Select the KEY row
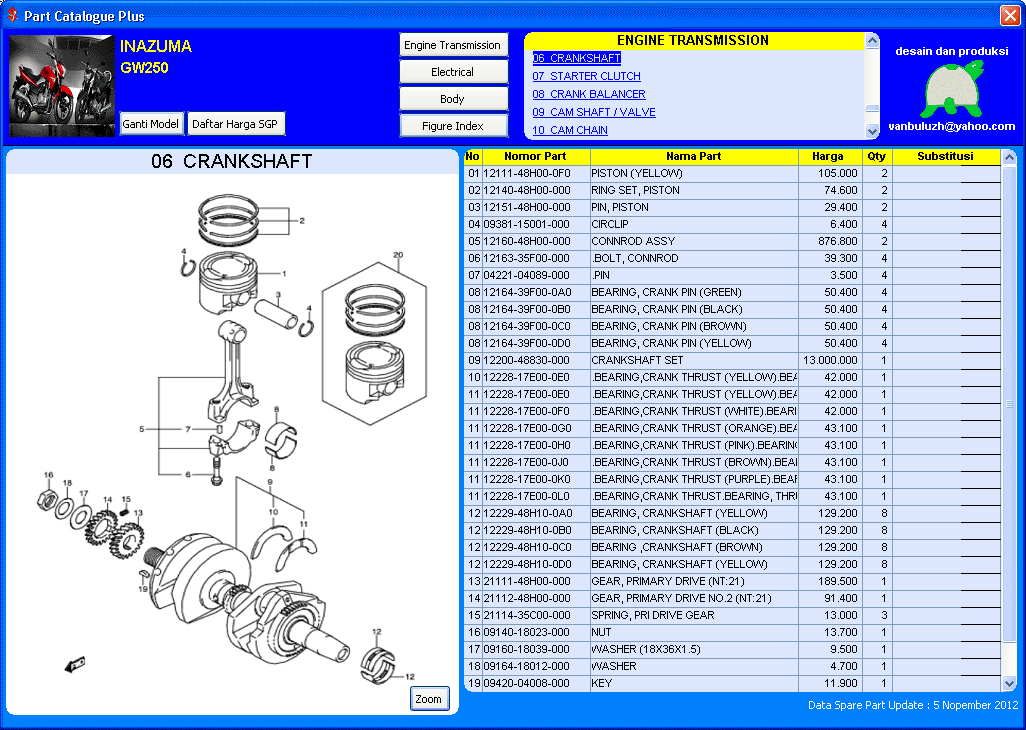The width and height of the screenshot is (1026, 730). (x=732, y=684)
